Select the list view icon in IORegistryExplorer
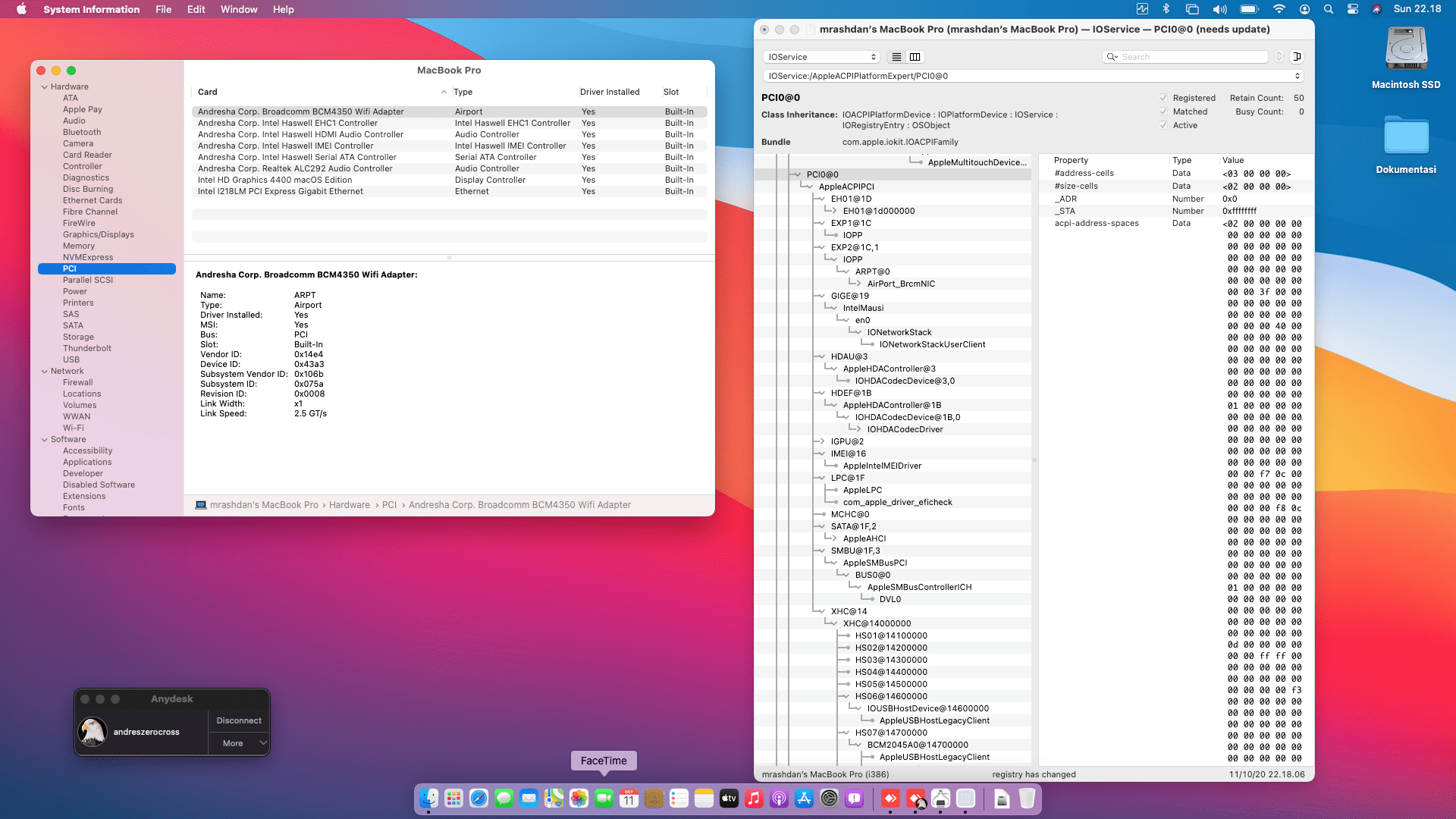This screenshot has height=819, width=1456. [x=896, y=57]
